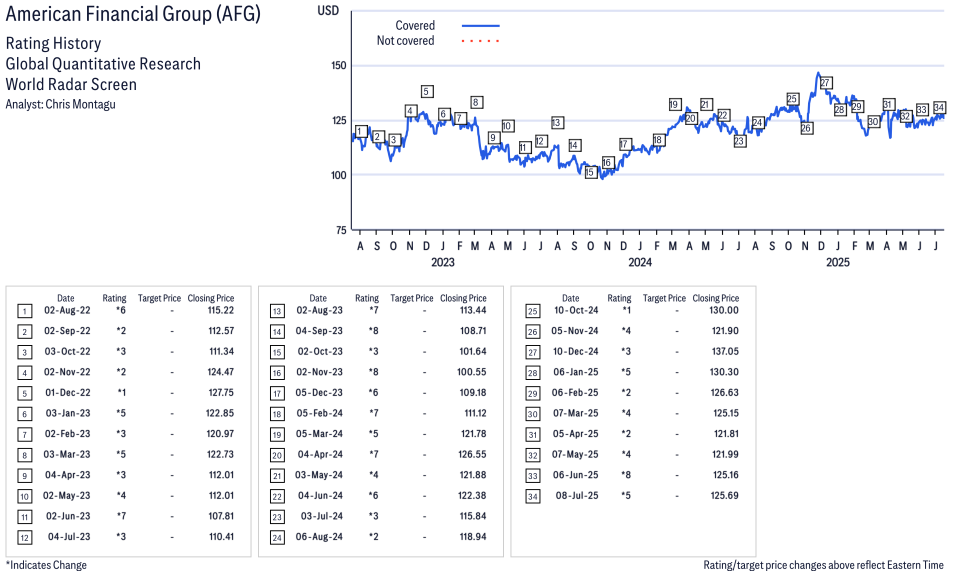Click the 2023 year label under the chart
Screen dimensions: 955x571
tap(443, 262)
